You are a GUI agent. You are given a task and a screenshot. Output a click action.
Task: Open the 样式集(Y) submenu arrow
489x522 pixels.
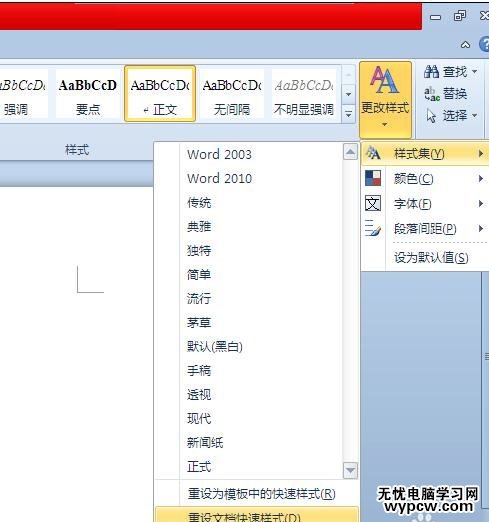(481, 153)
